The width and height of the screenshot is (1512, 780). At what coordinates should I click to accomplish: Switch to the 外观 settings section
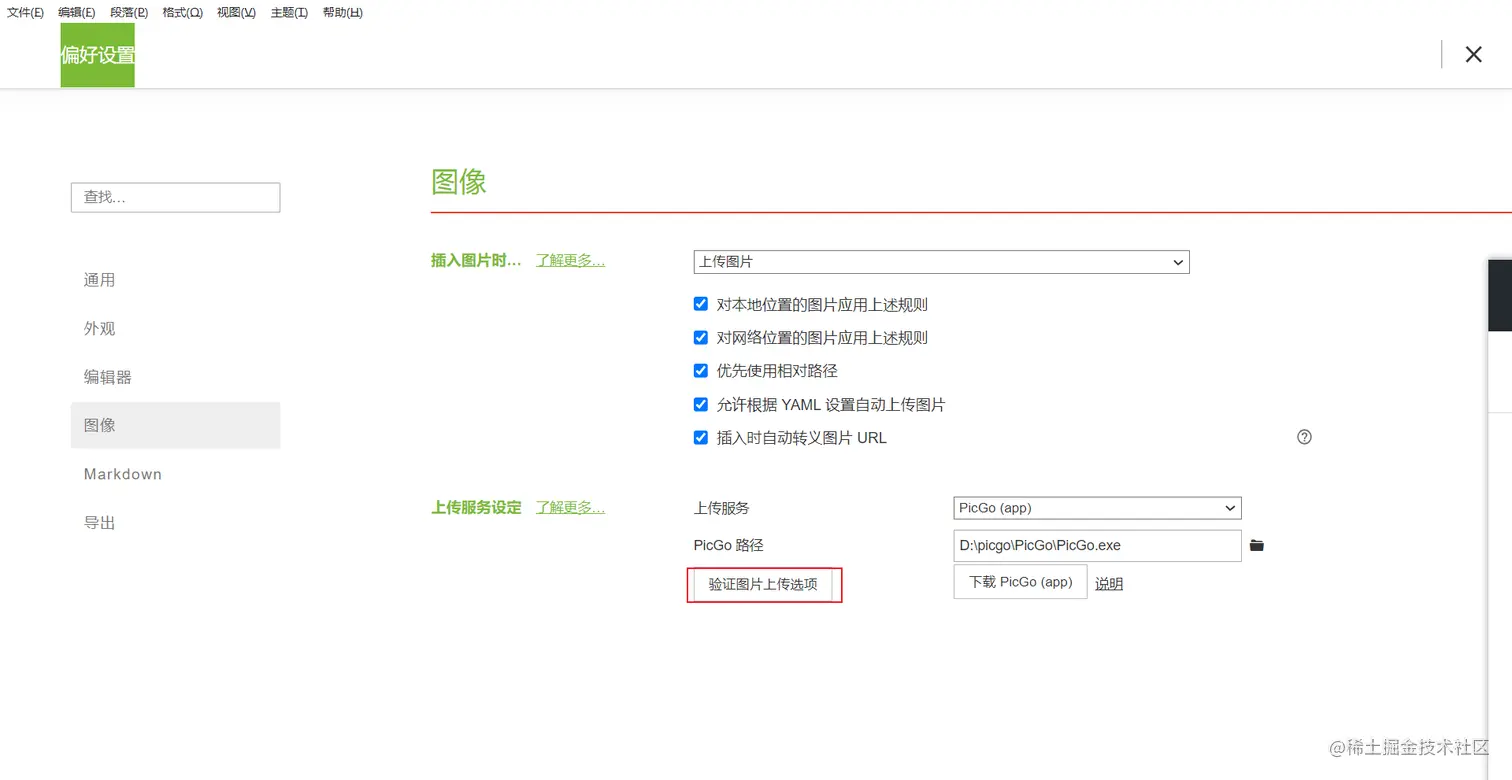tap(175, 328)
